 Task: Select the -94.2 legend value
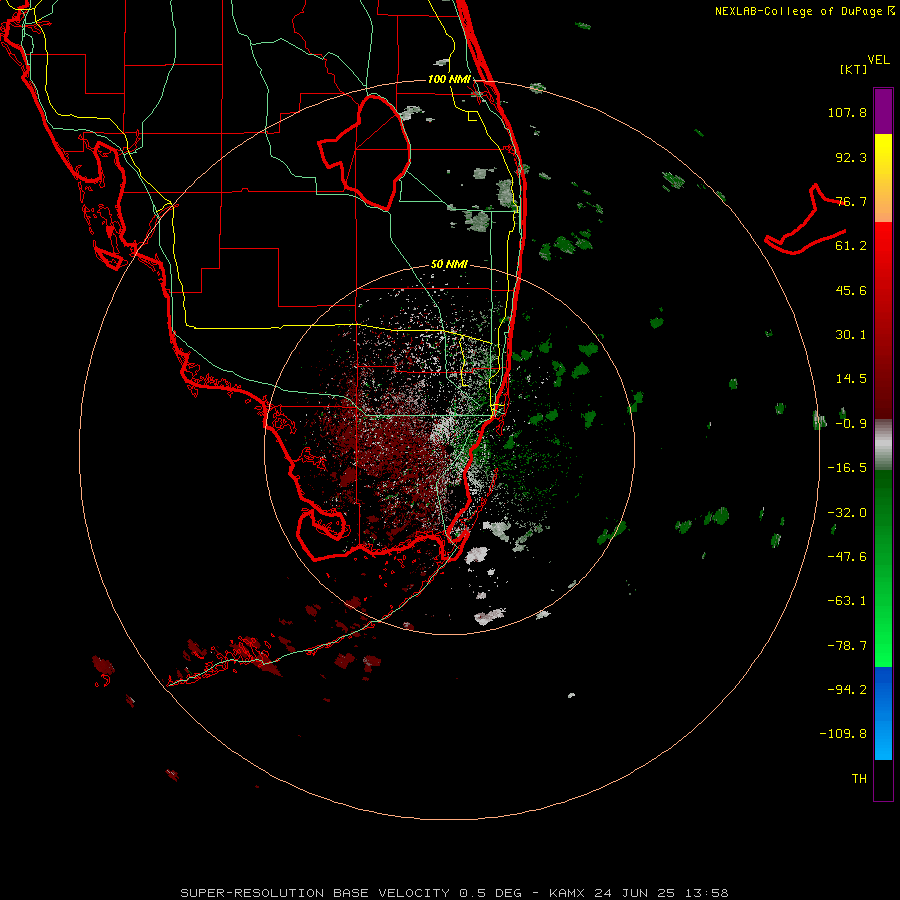click(x=847, y=690)
